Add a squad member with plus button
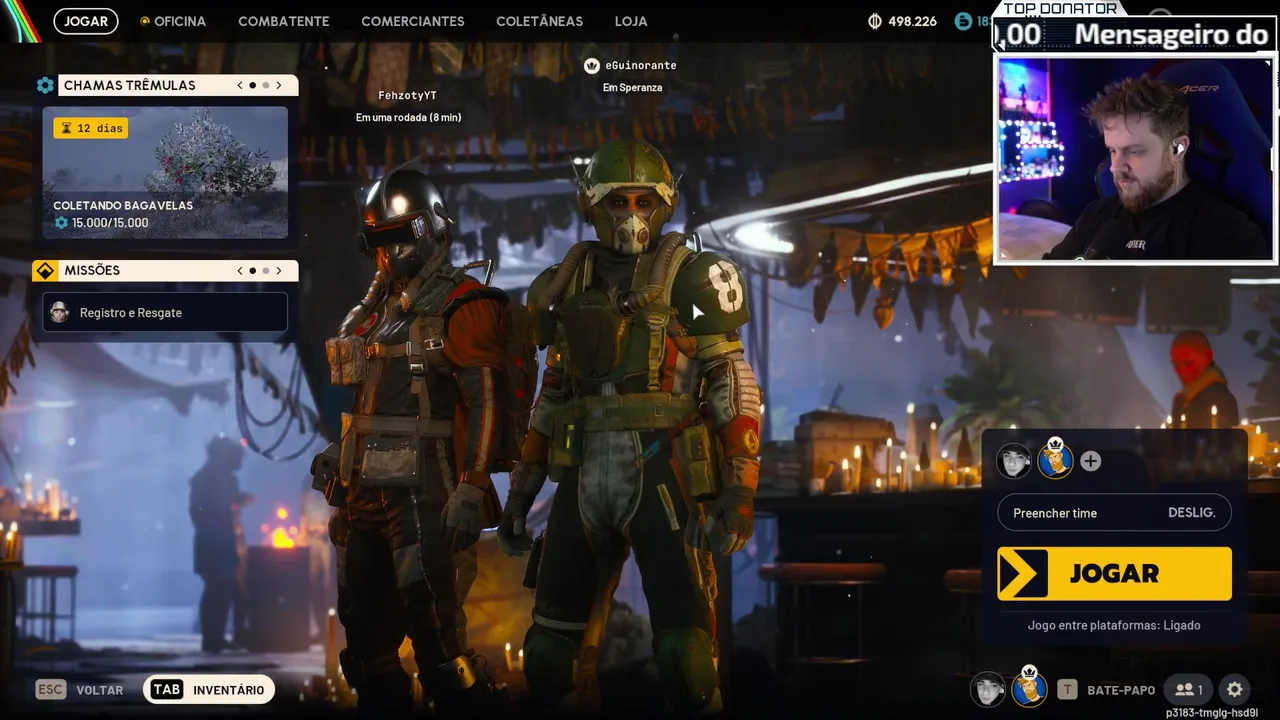Viewport: 1280px width, 720px height. point(1090,461)
